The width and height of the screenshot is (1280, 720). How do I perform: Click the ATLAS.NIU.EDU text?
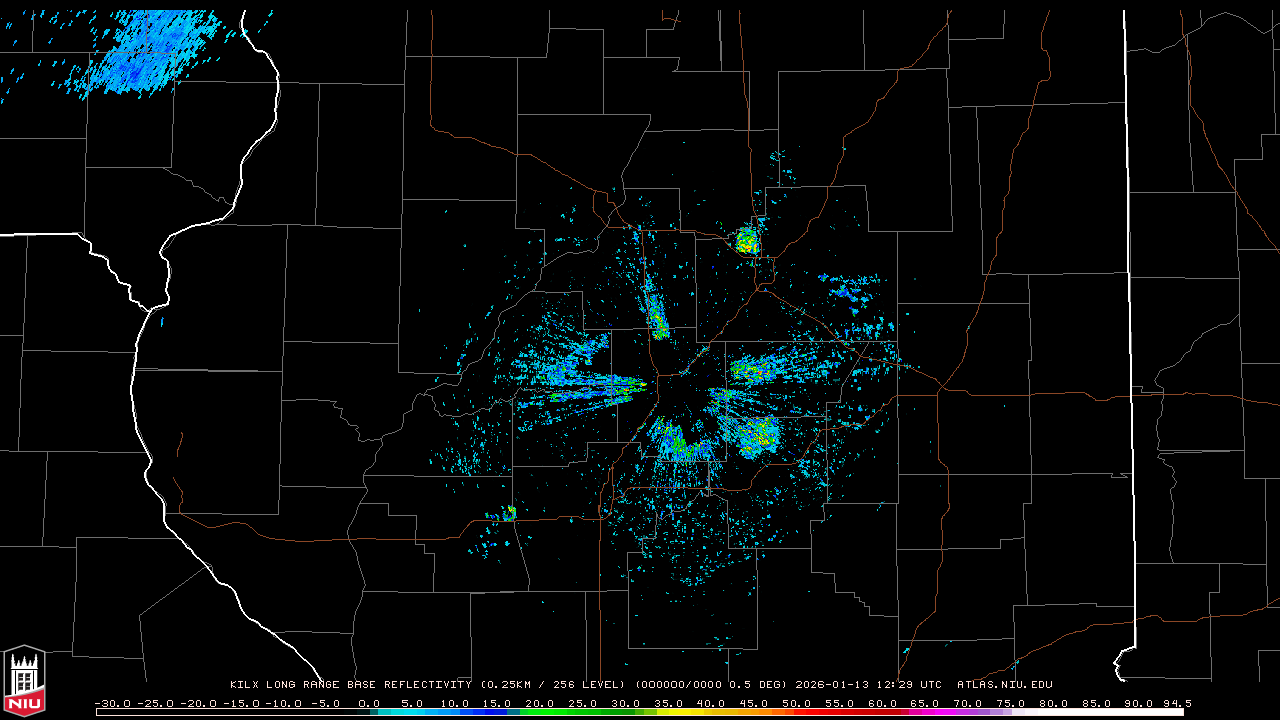1004,685
